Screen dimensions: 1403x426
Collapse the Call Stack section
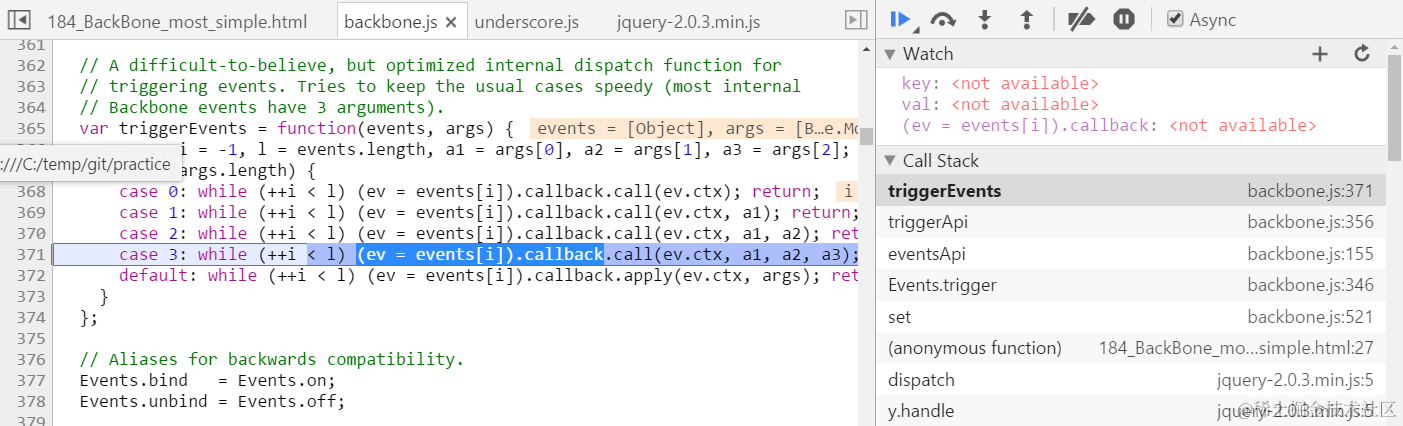click(x=890, y=161)
